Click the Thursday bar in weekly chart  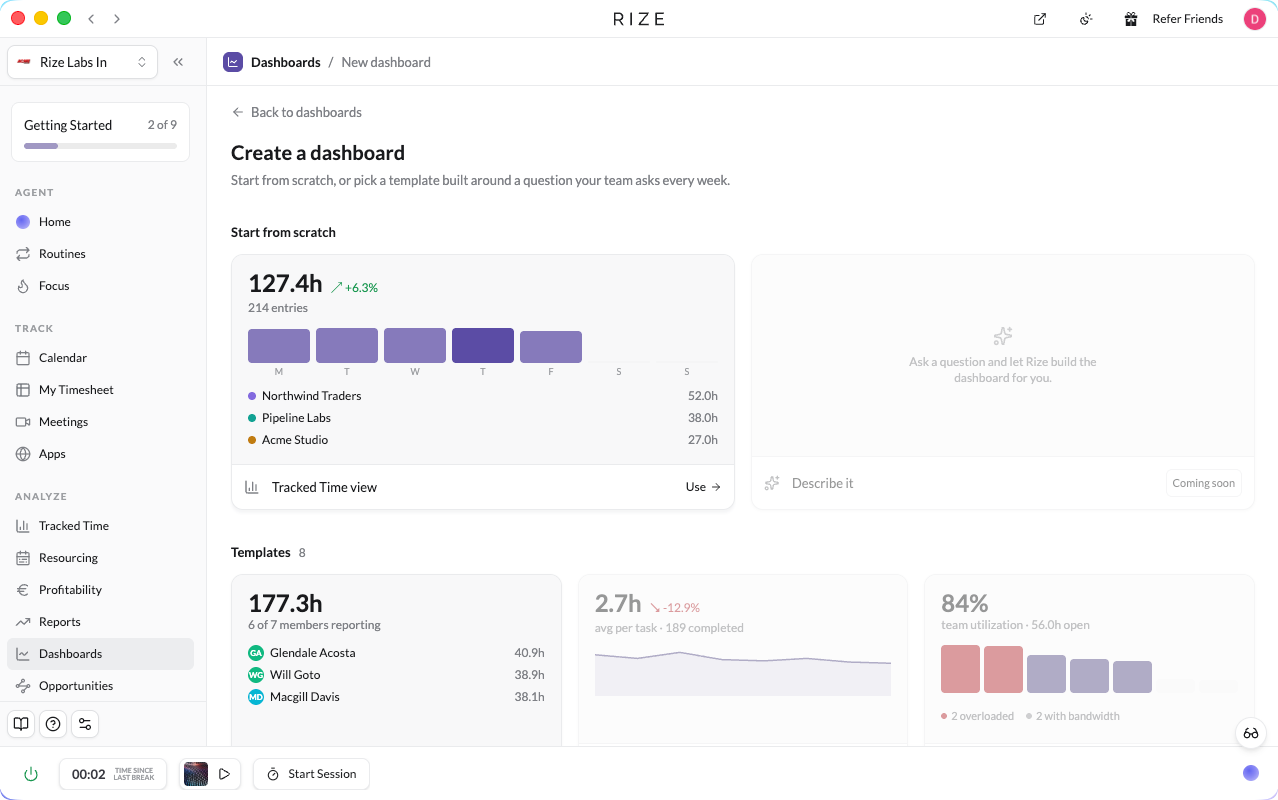(x=483, y=345)
